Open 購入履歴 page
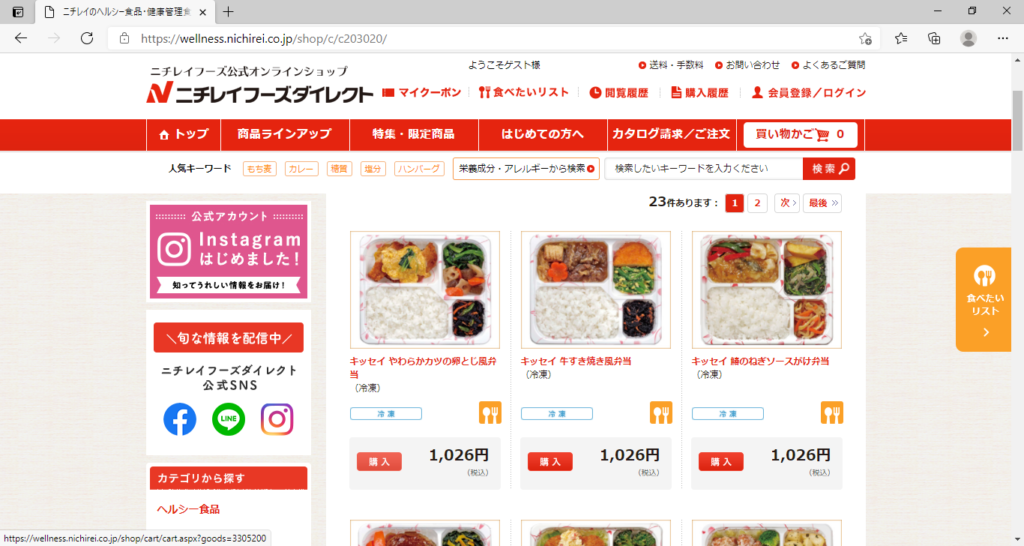This screenshot has width=1024, height=546. 699,93
